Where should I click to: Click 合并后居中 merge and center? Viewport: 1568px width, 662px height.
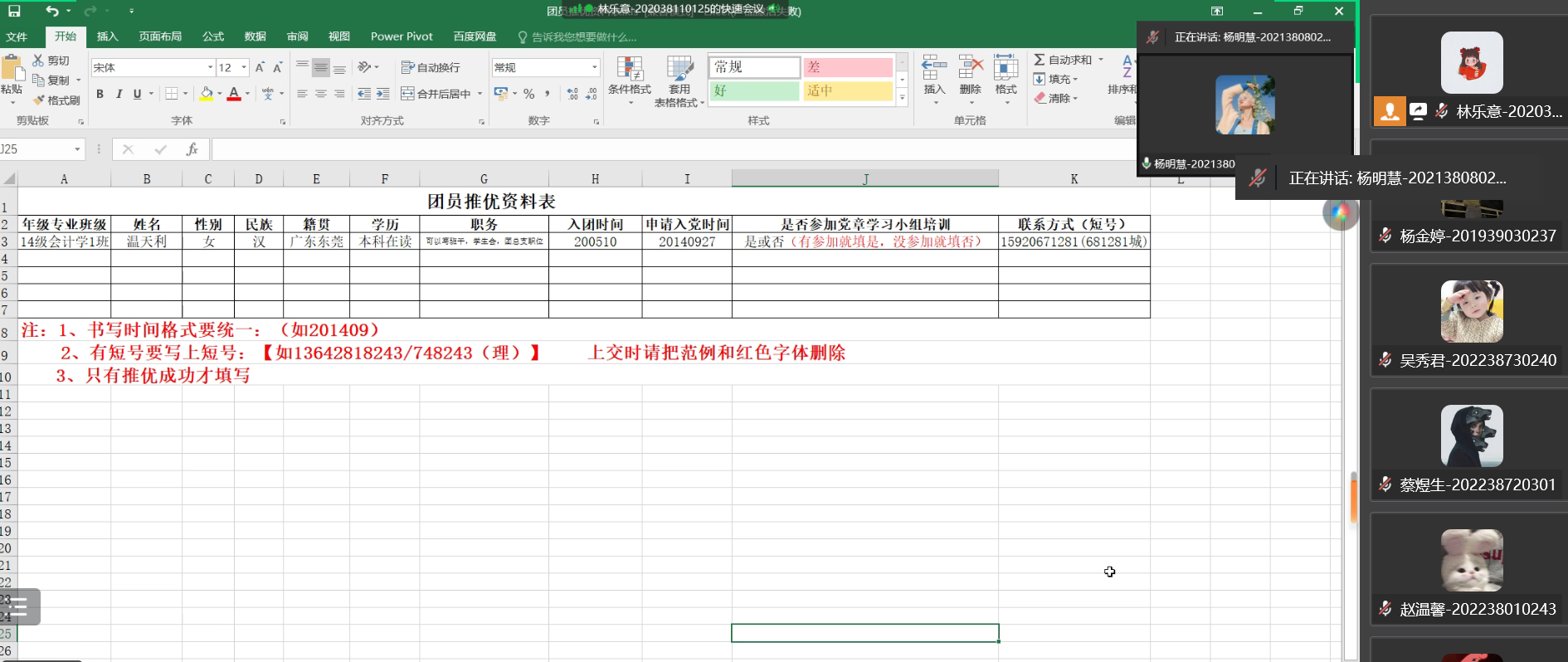[436, 94]
